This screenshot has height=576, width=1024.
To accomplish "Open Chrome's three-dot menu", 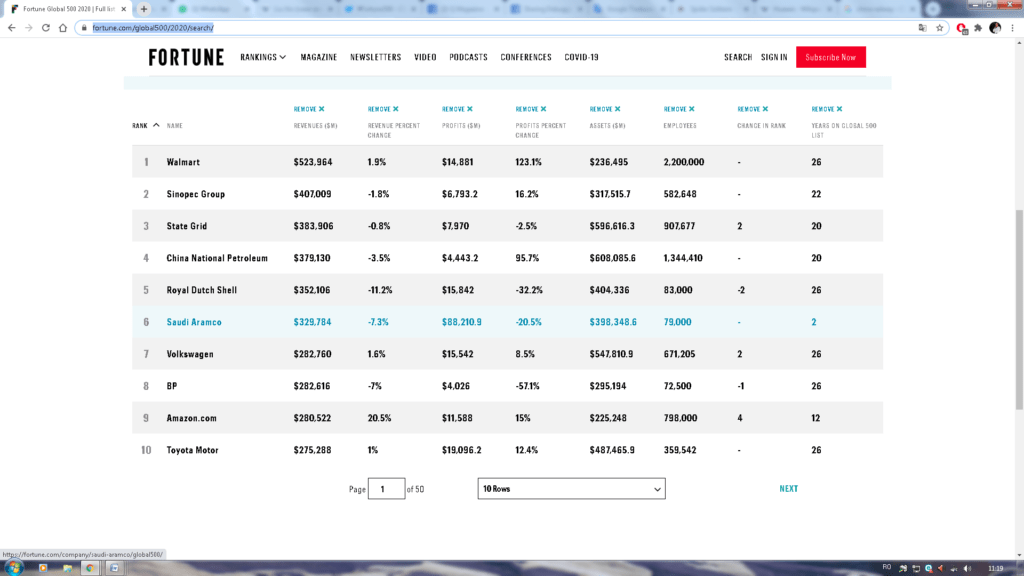I will (x=1012, y=28).
